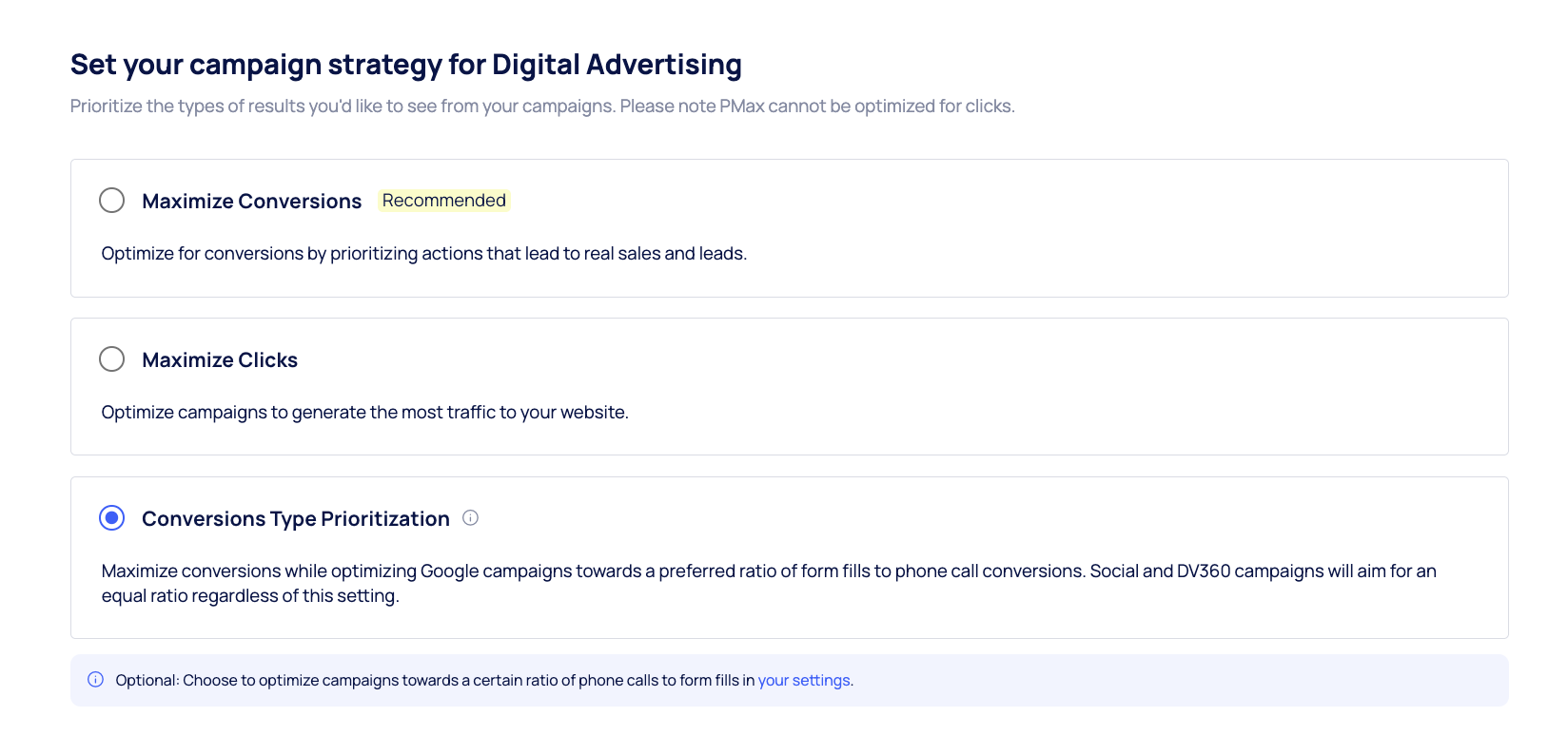Click the 'generate the most traffic' description
Screen dimensions: 1568x755
[x=365, y=413]
